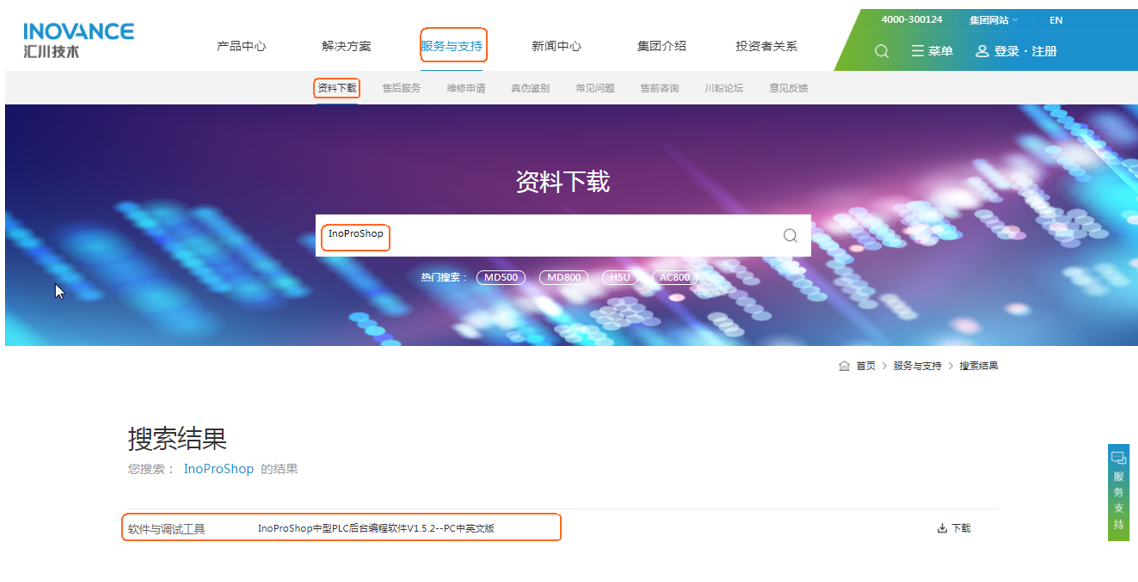
Task: Open 新闻中心 menu
Action: tap(556, 46)
